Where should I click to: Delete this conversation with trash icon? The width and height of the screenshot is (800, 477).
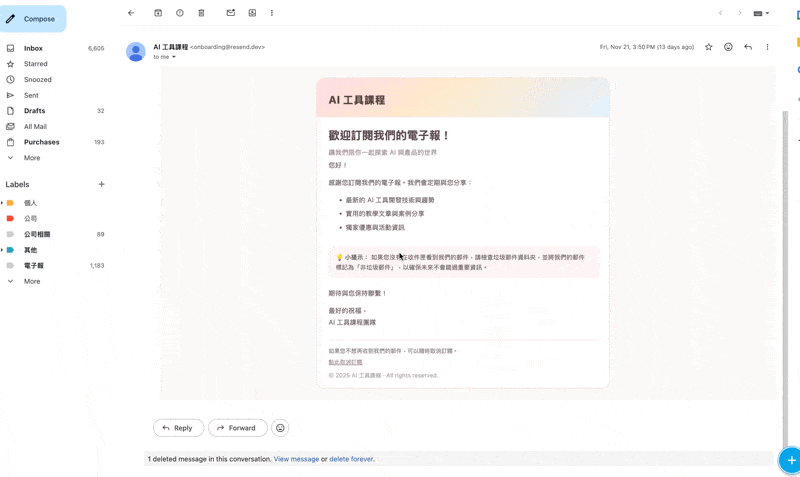[x=201, y=13]
